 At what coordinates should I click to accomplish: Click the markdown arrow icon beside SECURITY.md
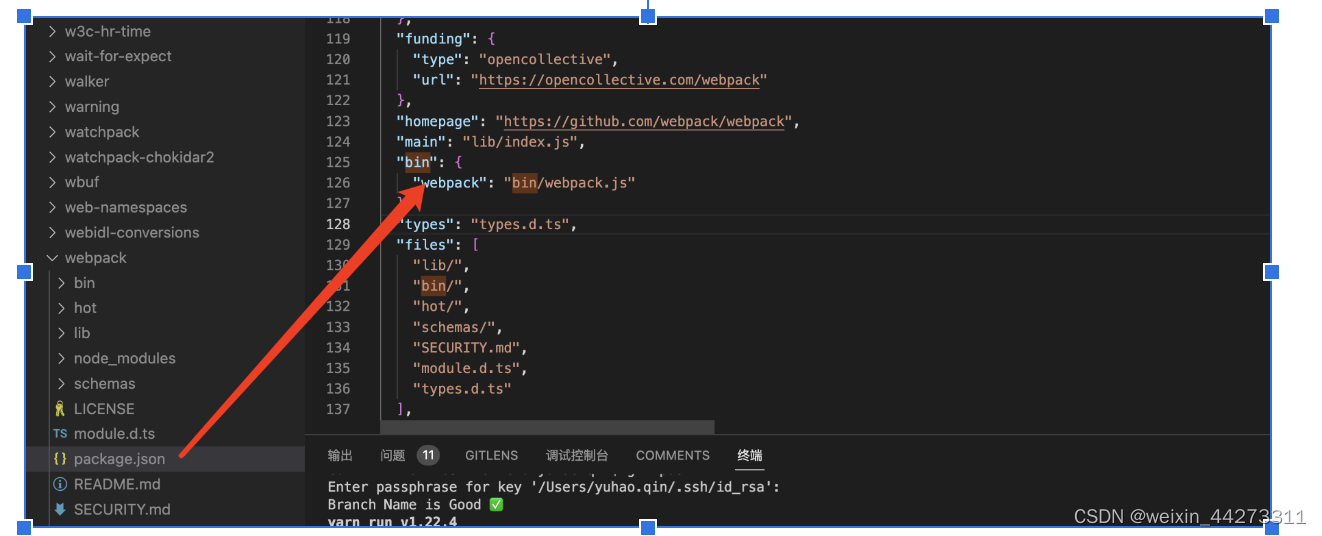pos(60,509)
